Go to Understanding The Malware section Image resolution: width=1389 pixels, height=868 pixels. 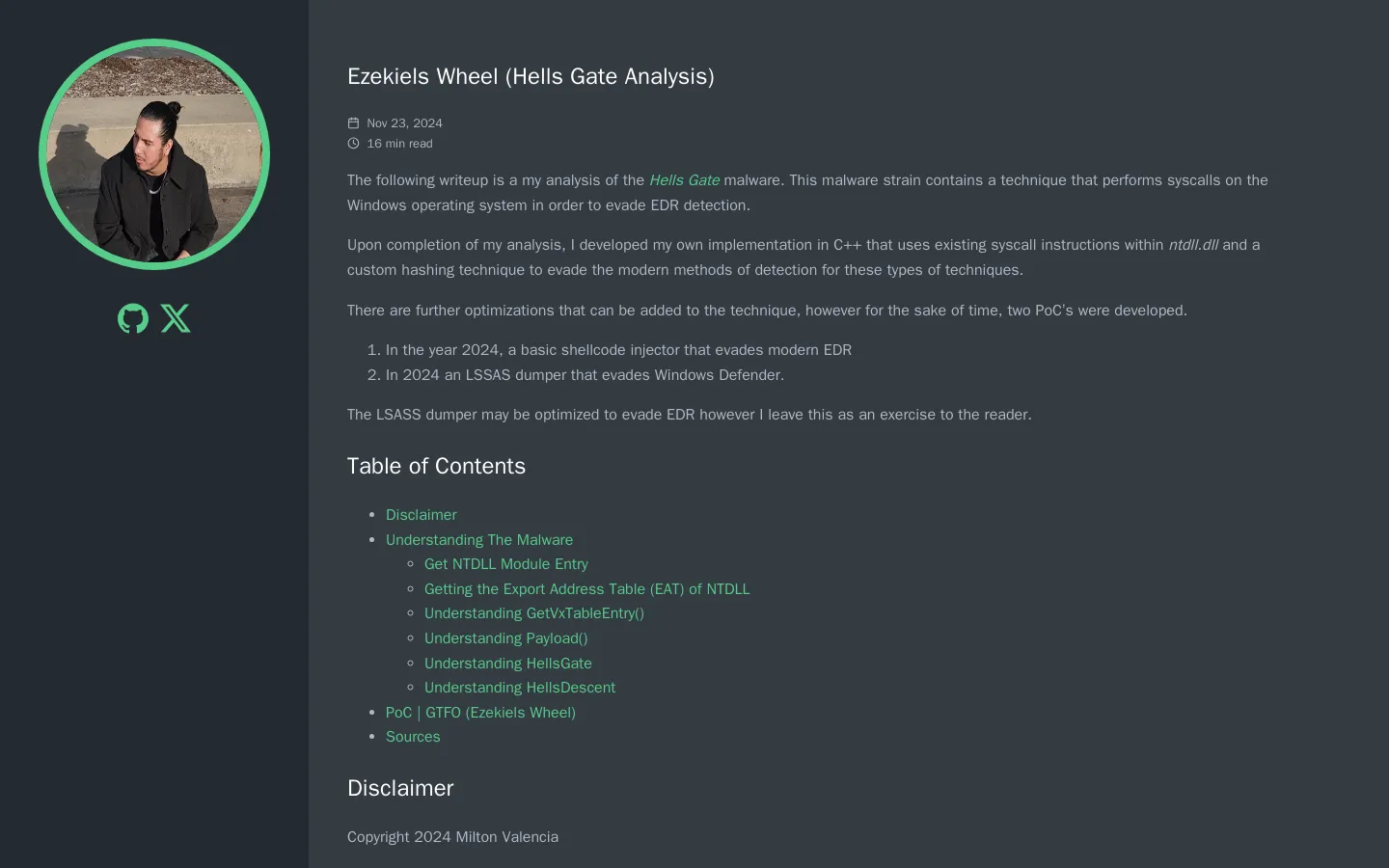tap(479, 540)
